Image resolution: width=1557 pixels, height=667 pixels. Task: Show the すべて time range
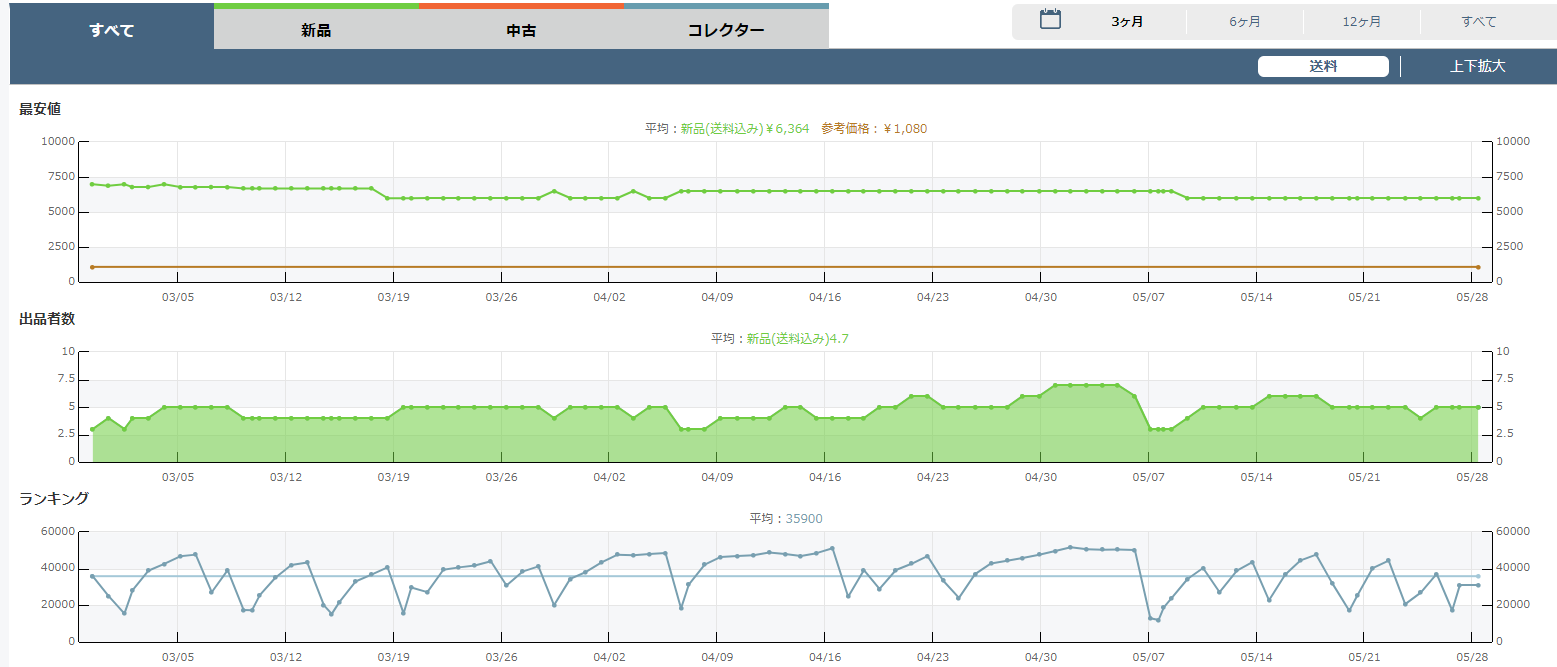click(x=1479, y=22)
